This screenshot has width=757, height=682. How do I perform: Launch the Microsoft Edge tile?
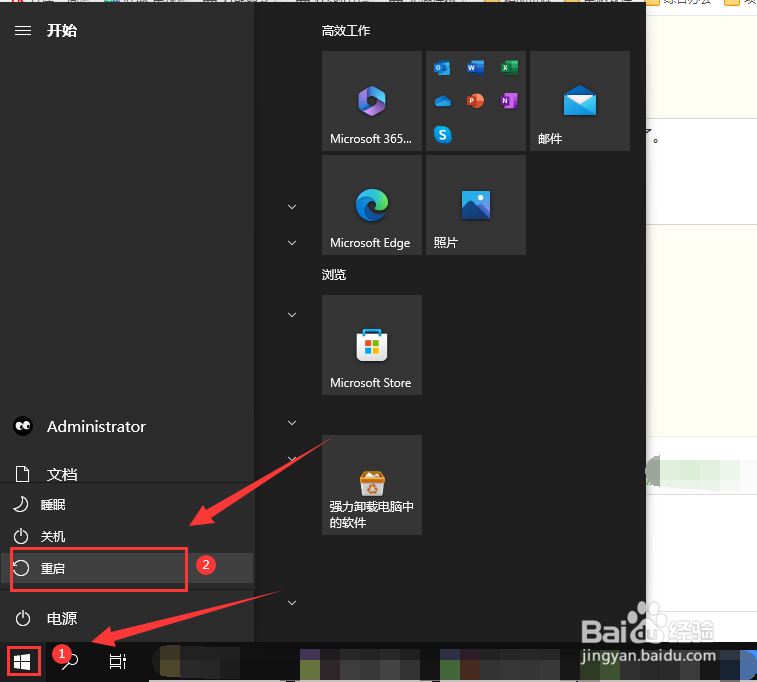click(372, 205)
